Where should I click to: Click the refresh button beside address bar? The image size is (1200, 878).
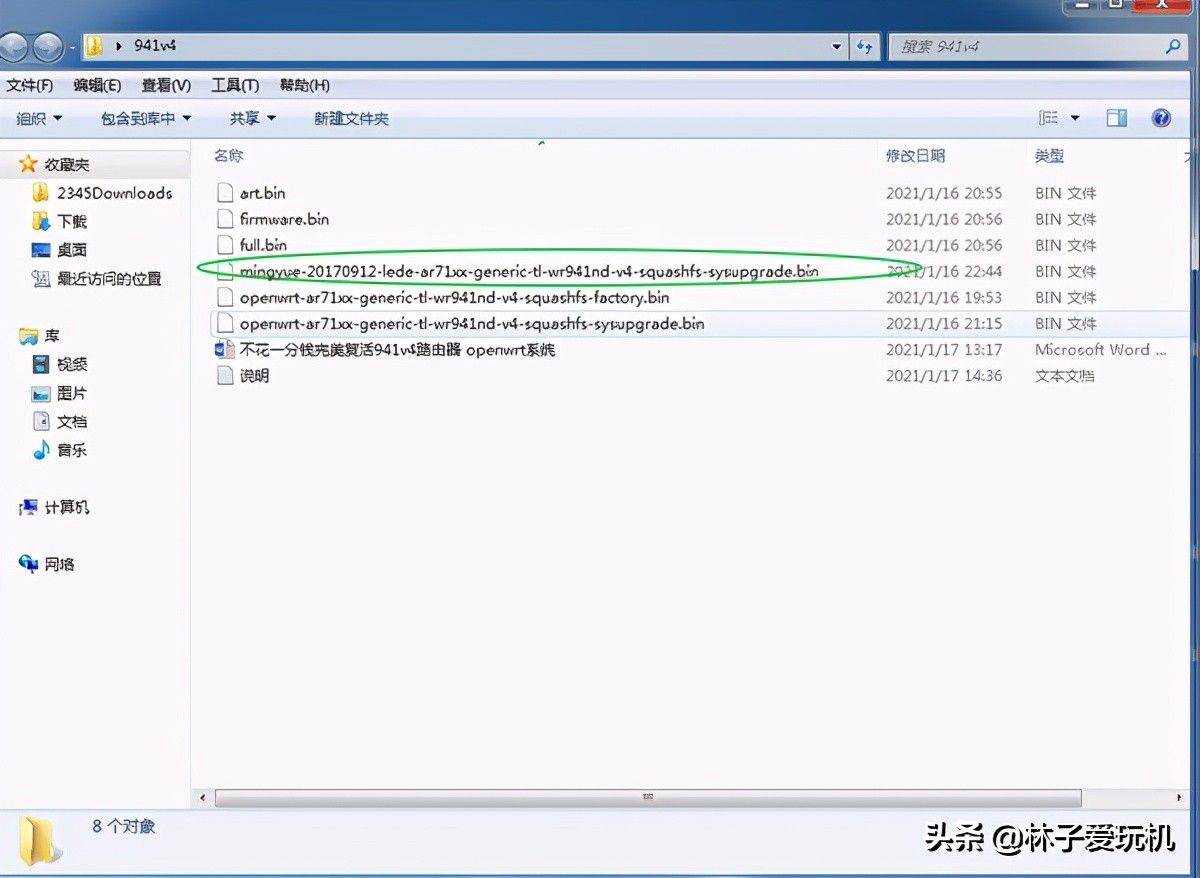(x=865, y=46)
